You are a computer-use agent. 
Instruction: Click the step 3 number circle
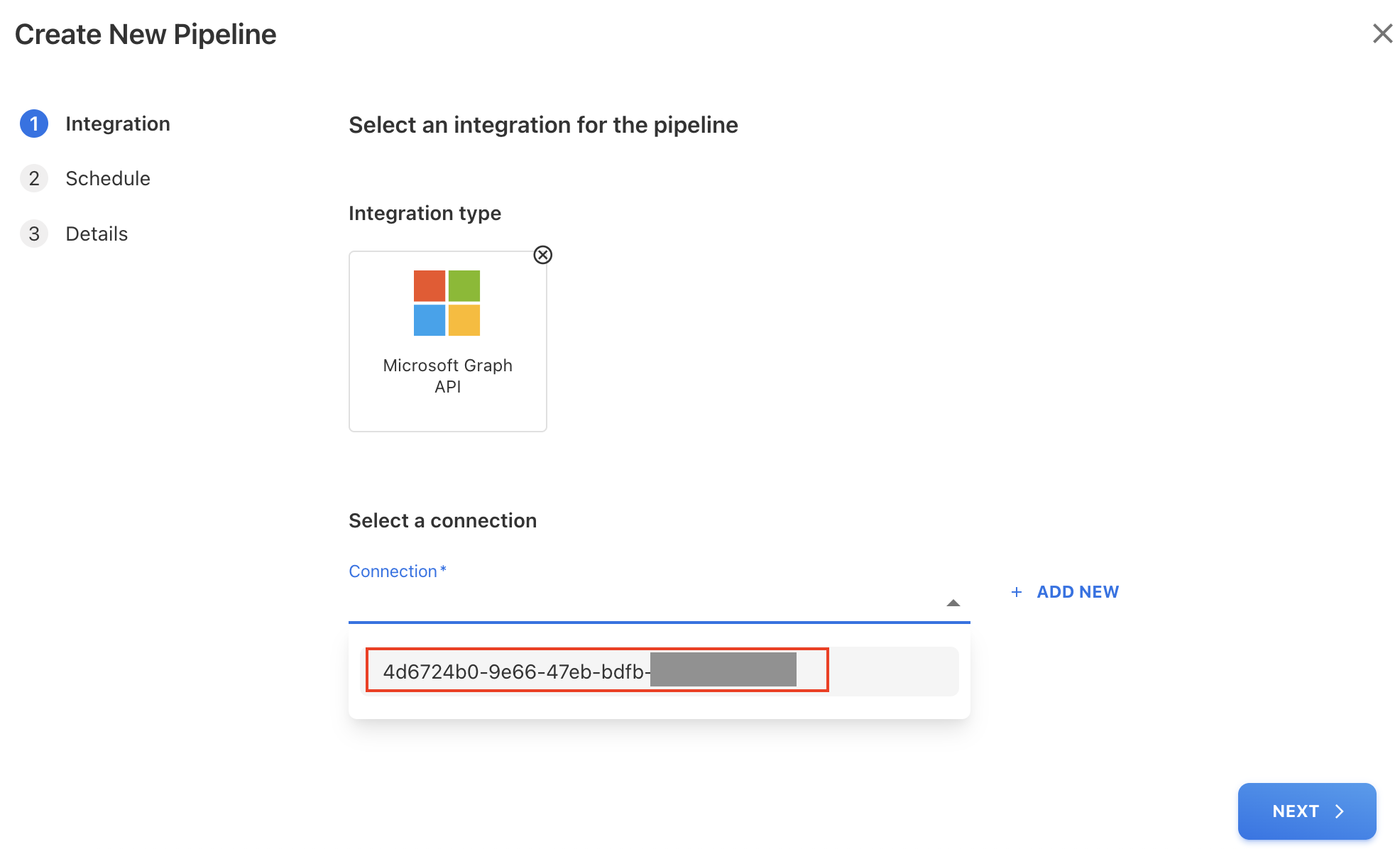click(34, 234)
